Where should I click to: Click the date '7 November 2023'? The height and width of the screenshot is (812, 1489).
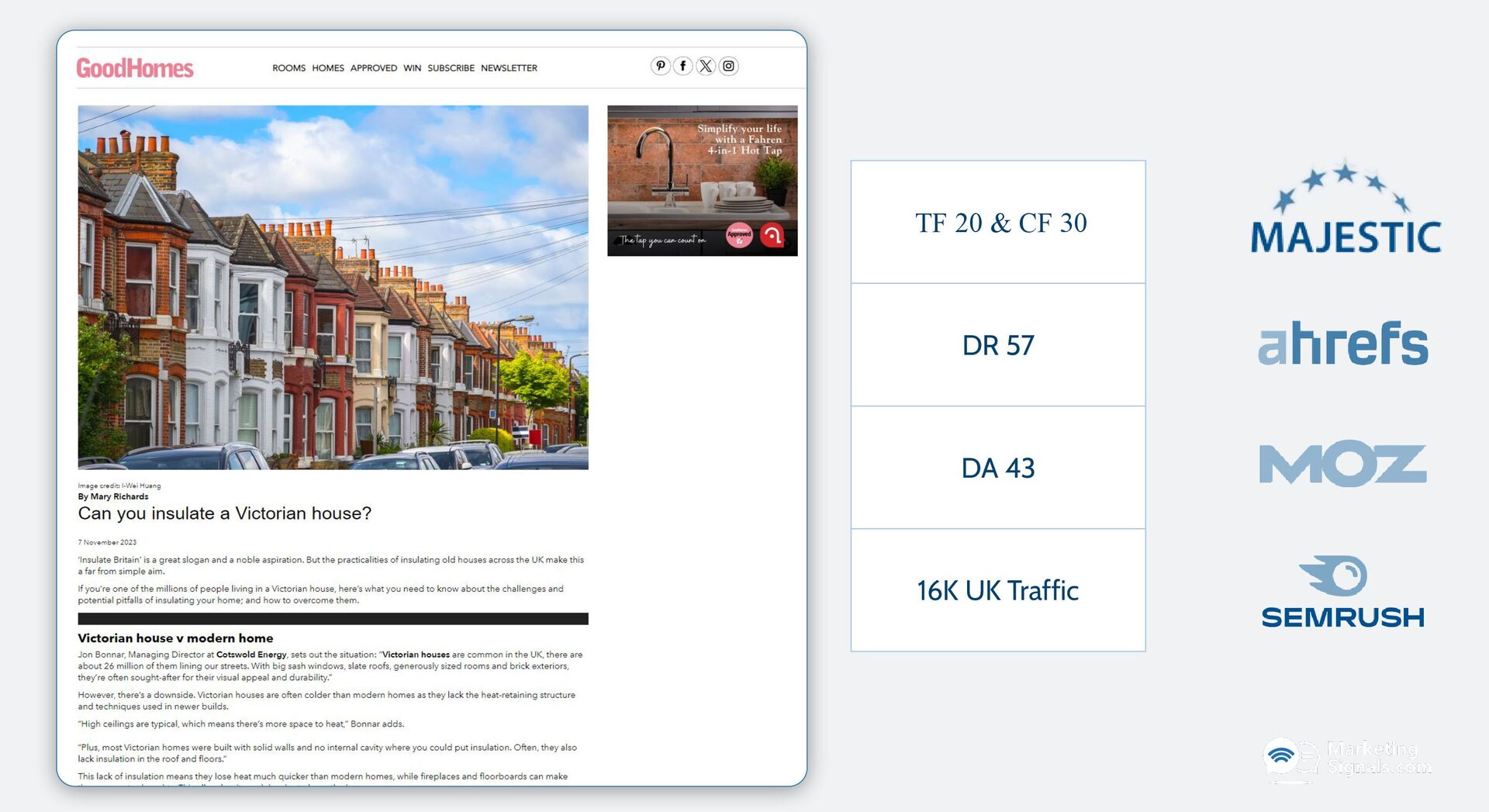(107, 542)
